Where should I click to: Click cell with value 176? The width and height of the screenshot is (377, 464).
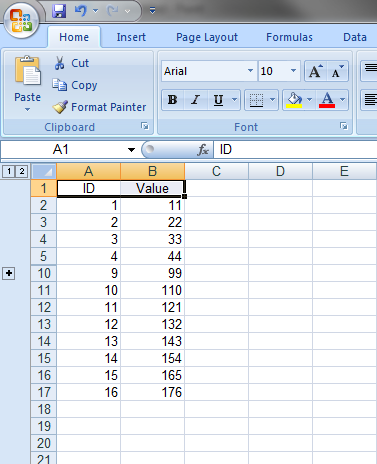(152, 392)
